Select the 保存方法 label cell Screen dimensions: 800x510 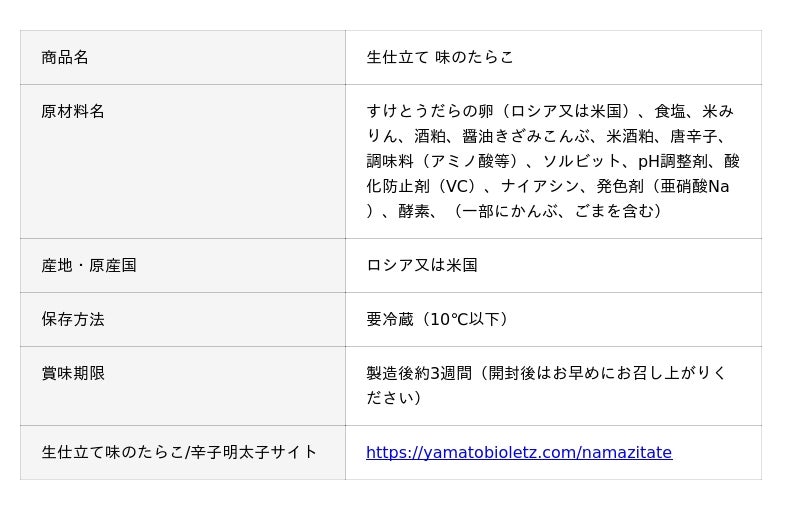tap(73, 320)
